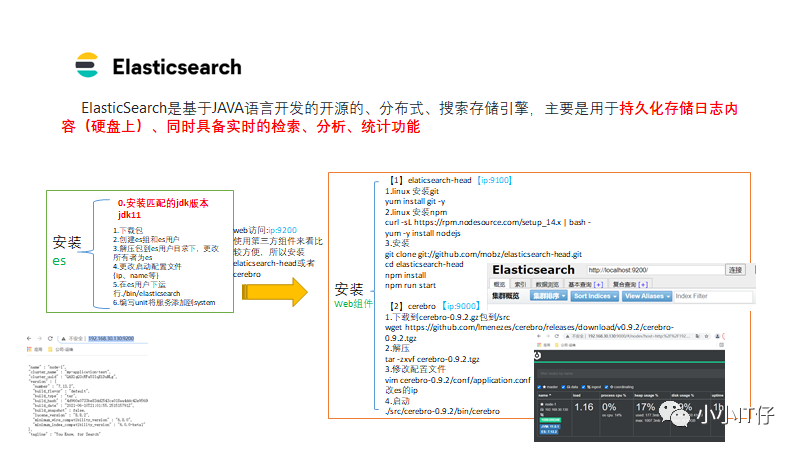Viewport: 800px width, 450px height.
Task: Toggle the data nodes checkbox
Action: pos(563,387)
